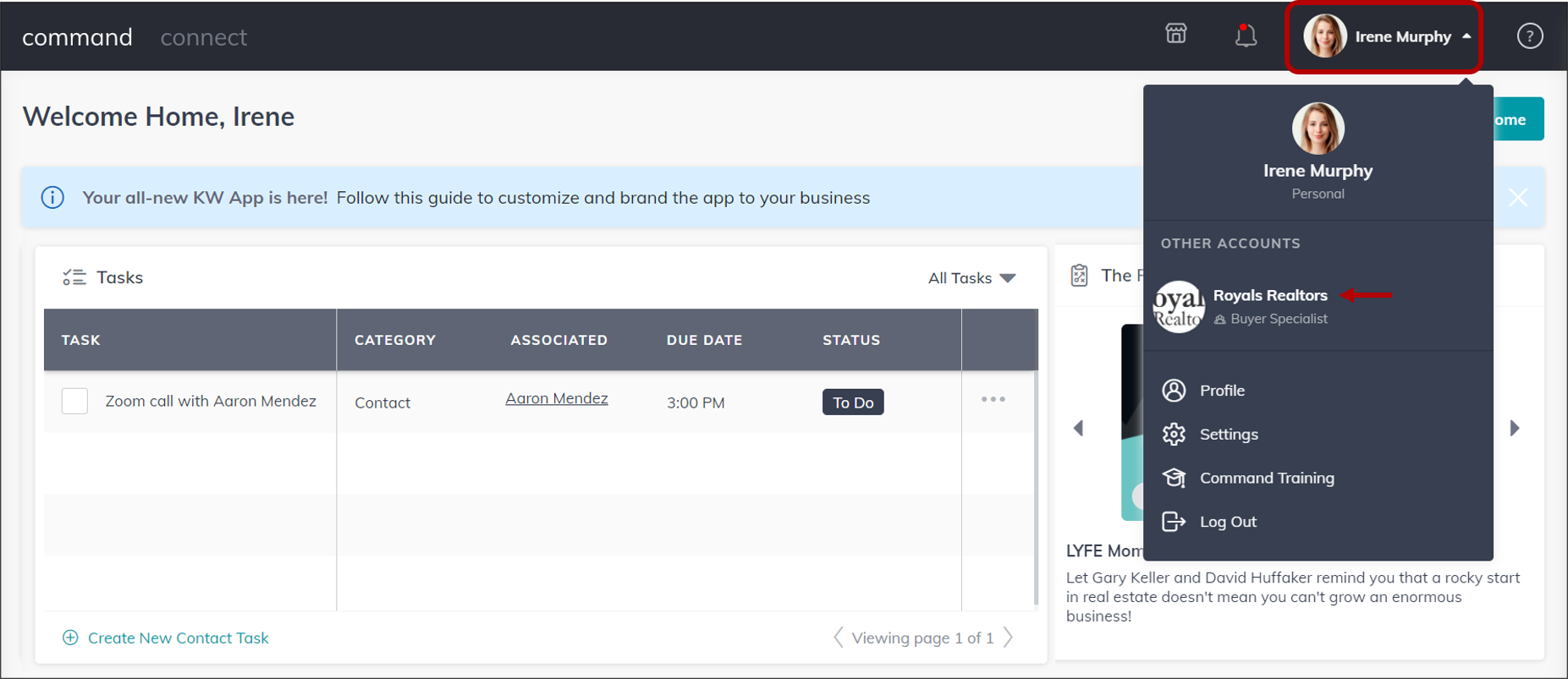Click 'Viewing page 1 of 1' text

point(922,638)
